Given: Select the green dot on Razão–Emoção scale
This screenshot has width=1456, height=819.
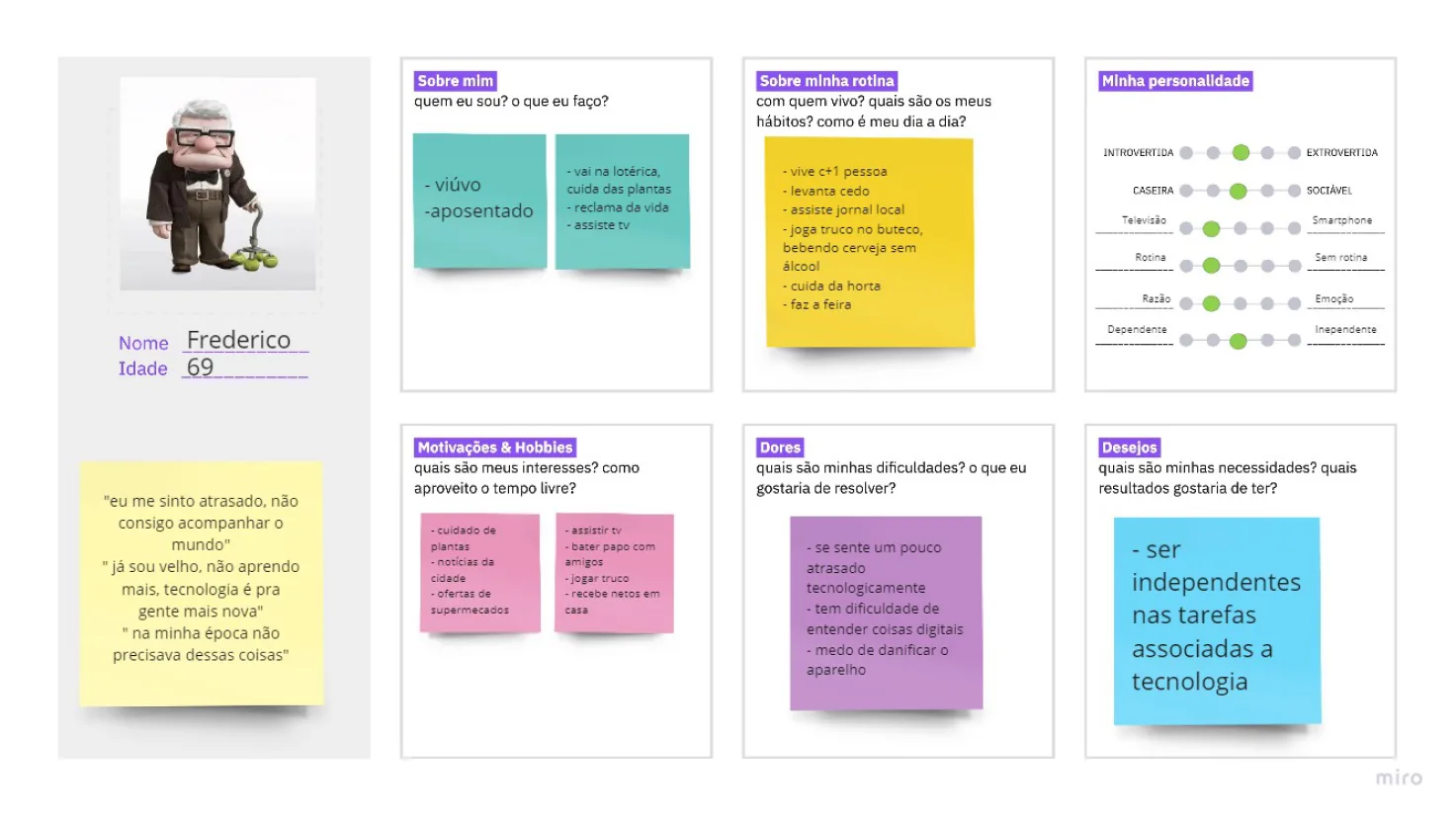Looking at the screenshot, I should tap(1212, 303).
